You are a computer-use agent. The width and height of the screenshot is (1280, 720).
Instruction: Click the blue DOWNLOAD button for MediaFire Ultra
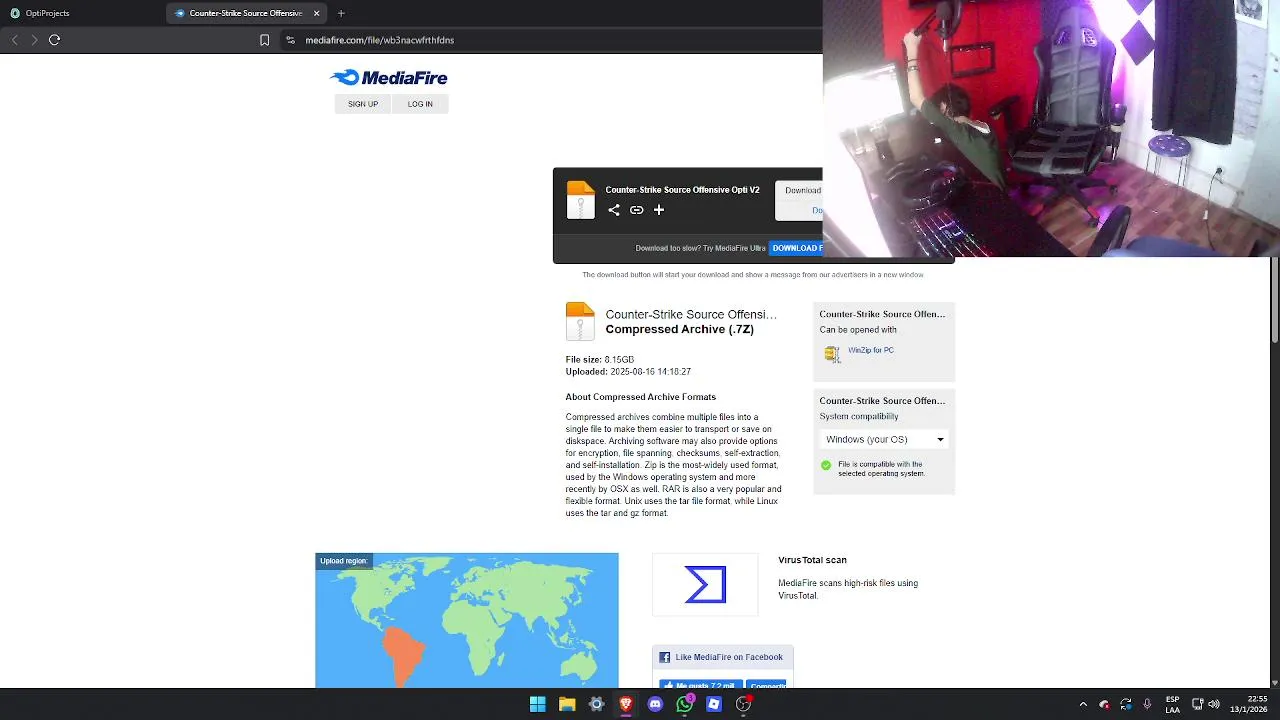coord(796,248)
